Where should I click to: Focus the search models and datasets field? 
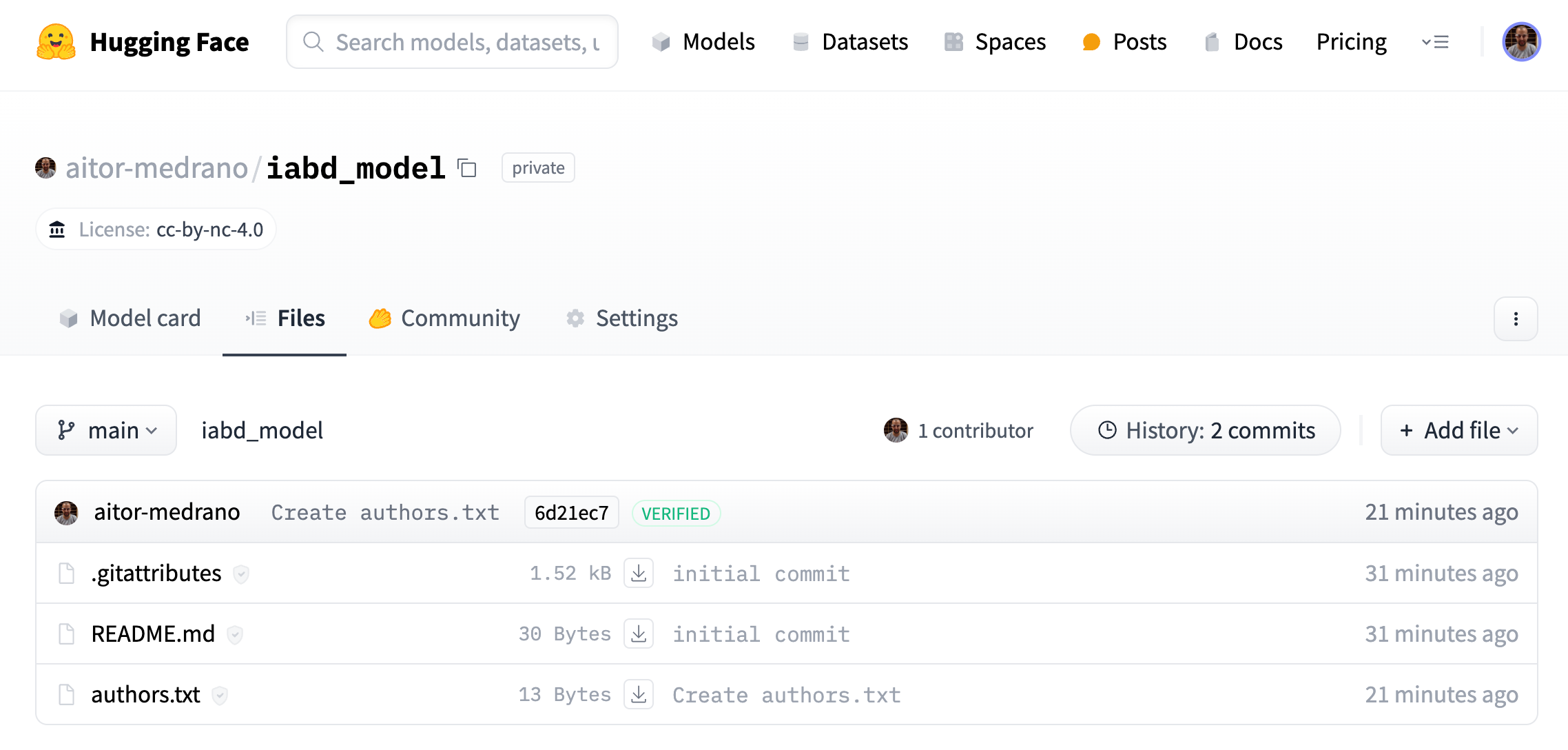click(452, 42)
